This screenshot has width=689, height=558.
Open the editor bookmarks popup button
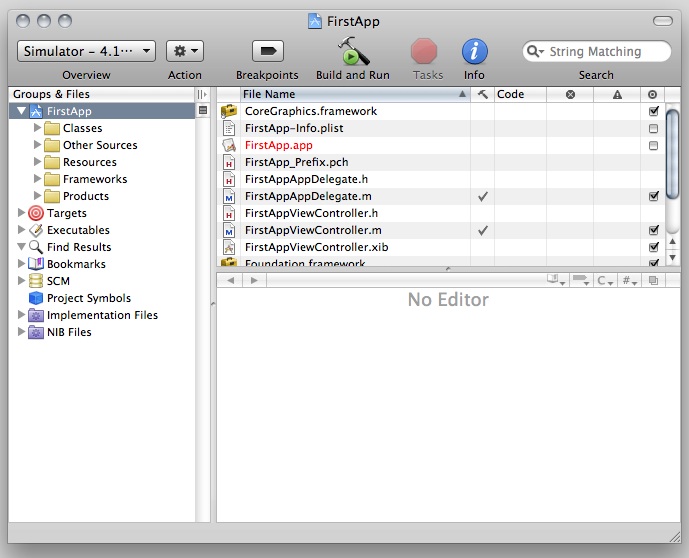(555, 280)
